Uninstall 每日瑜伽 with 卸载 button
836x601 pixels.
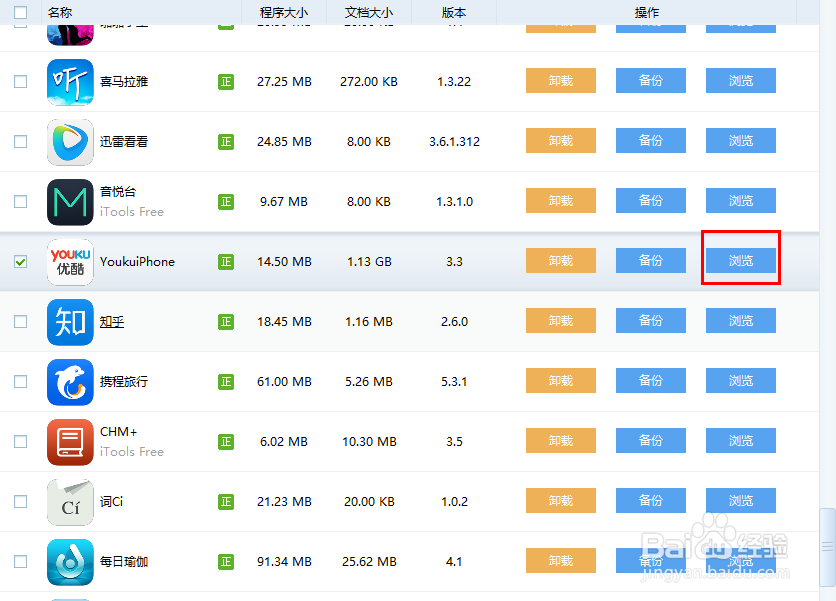pos(561,560)
